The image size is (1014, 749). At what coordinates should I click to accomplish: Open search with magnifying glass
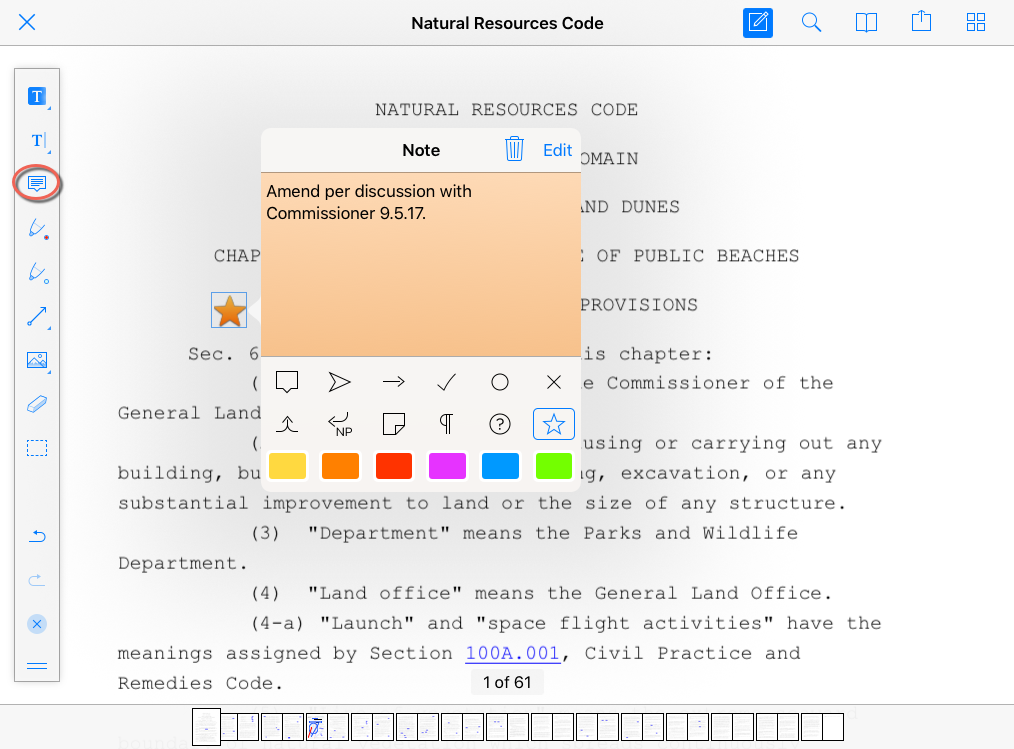click(812, 23)
